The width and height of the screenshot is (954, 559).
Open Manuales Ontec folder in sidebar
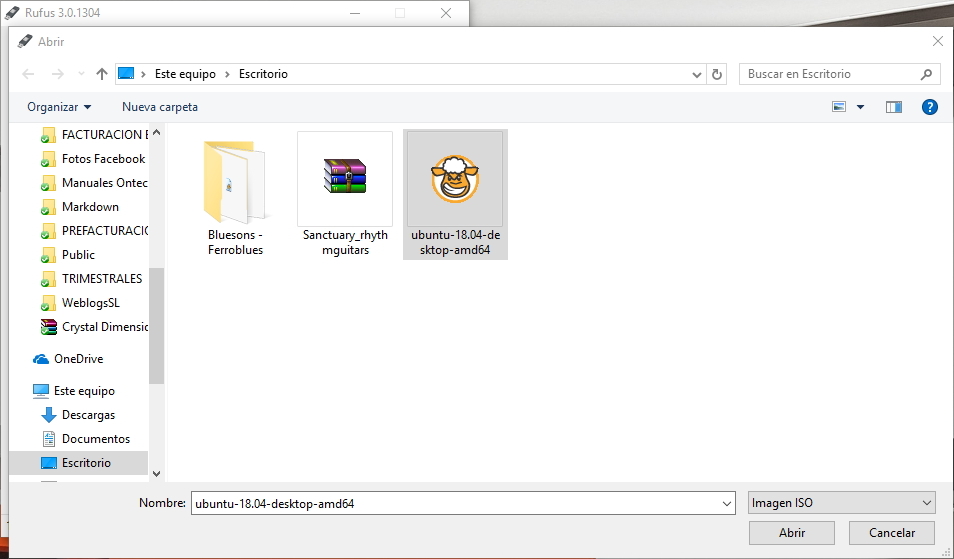pyautogui.click(x=94, y=182)
